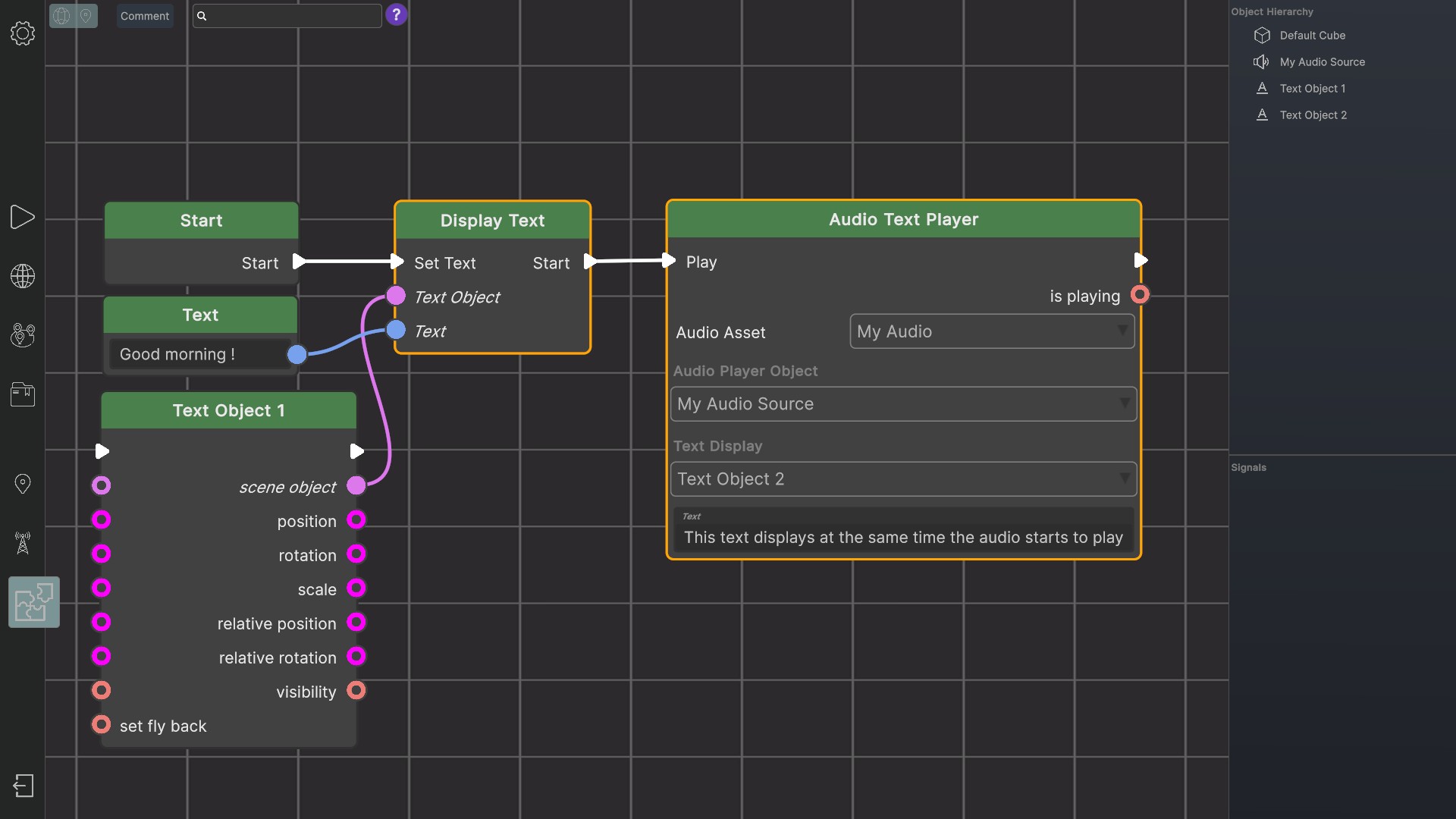Open the globe section in the left sidebar
This screenshot has height=819, width=1456.
[23, 276]
